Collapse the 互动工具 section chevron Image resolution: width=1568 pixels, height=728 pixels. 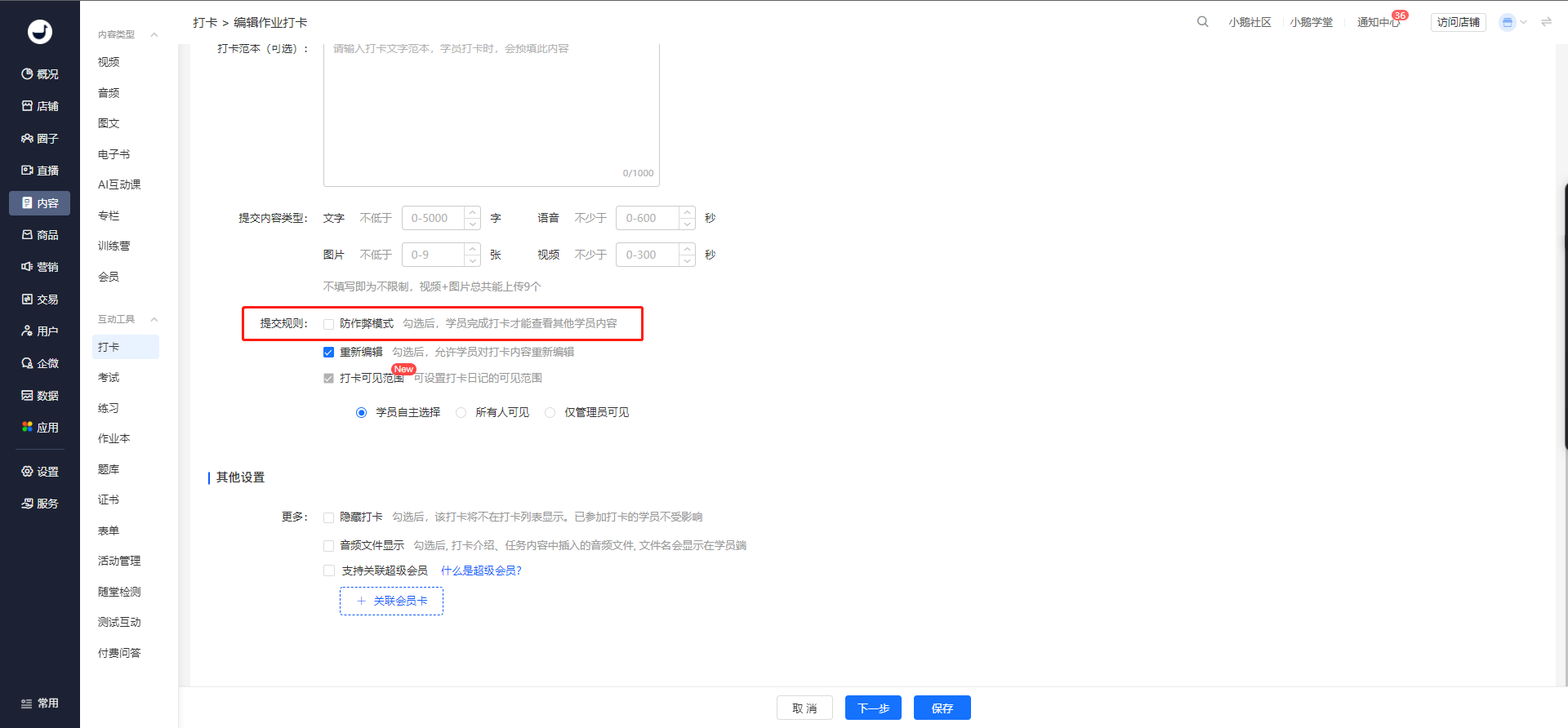(x=154, y=319)
